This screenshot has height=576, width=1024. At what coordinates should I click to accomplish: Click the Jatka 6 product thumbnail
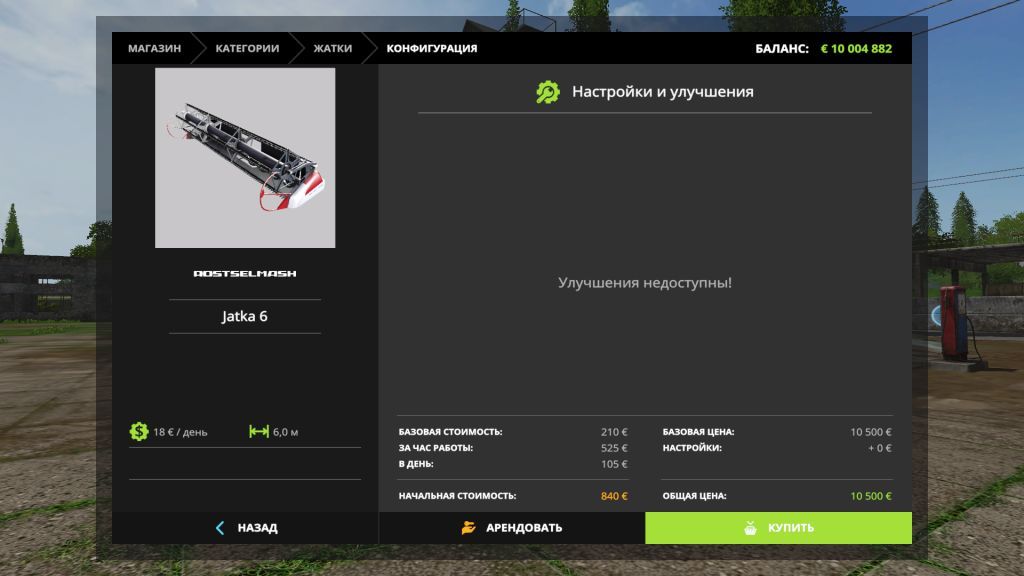[x=245, y=158]
